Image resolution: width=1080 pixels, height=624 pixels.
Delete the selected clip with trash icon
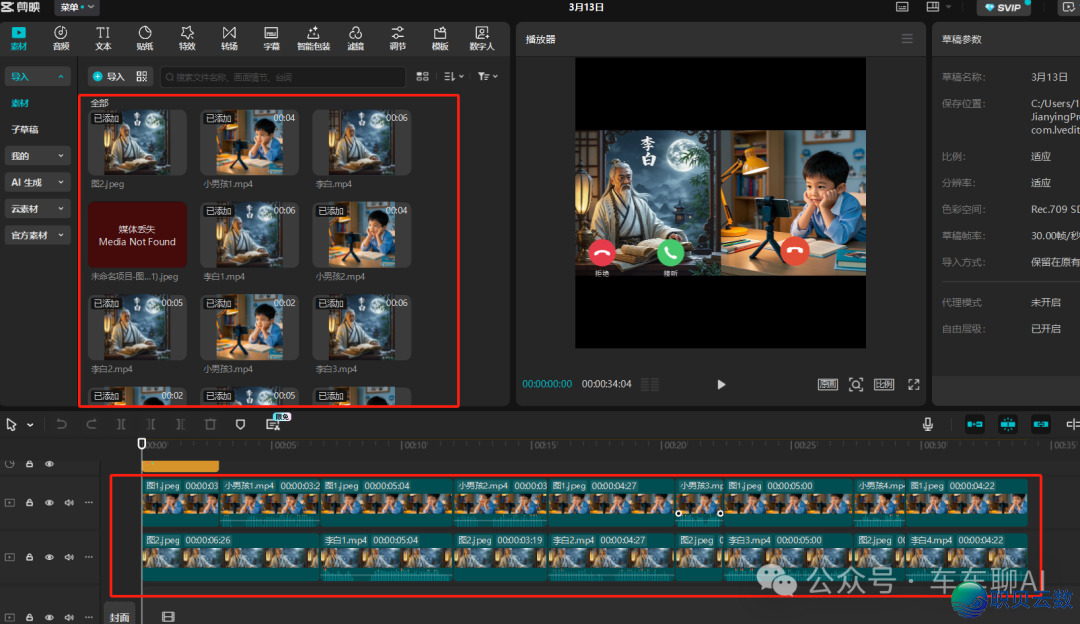(210, 424)
